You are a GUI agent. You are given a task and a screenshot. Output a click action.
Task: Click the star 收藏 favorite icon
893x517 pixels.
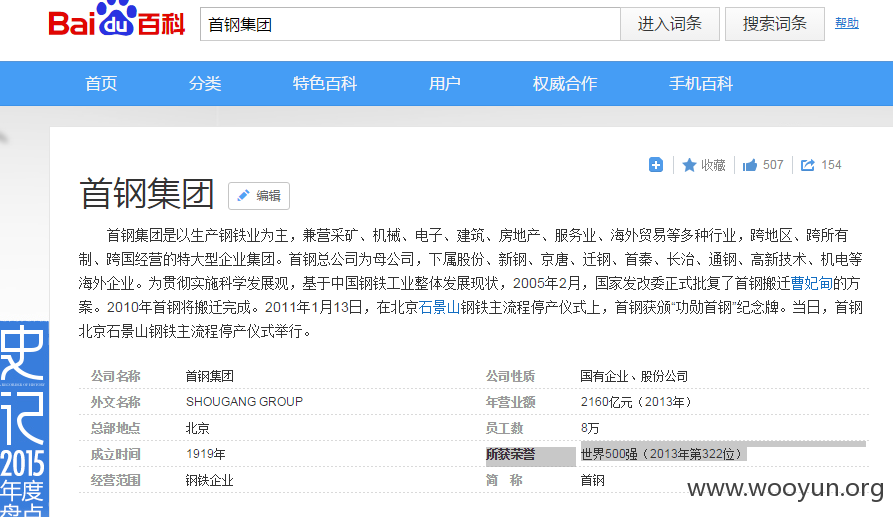(x=704, y=165)
